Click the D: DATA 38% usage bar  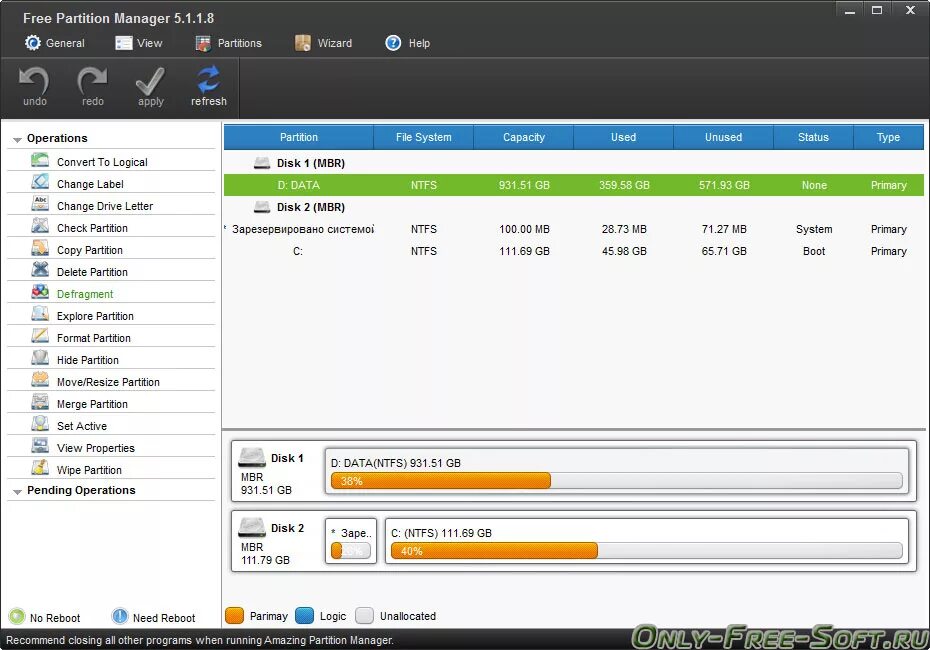(616, 480)
